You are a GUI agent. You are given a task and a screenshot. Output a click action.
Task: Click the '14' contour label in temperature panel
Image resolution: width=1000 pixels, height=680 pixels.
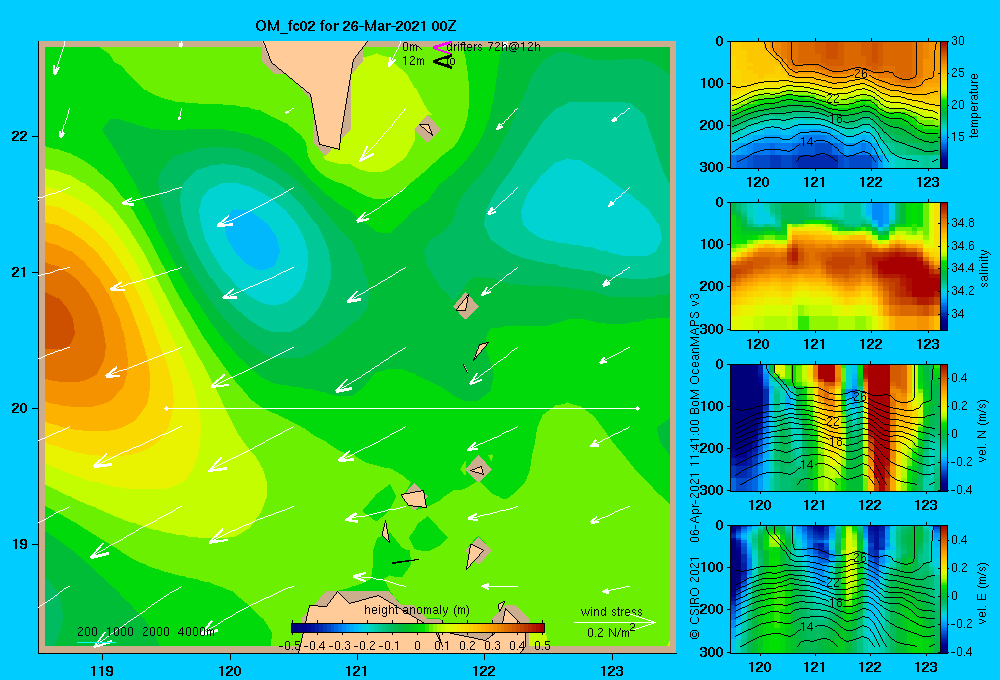807,142
